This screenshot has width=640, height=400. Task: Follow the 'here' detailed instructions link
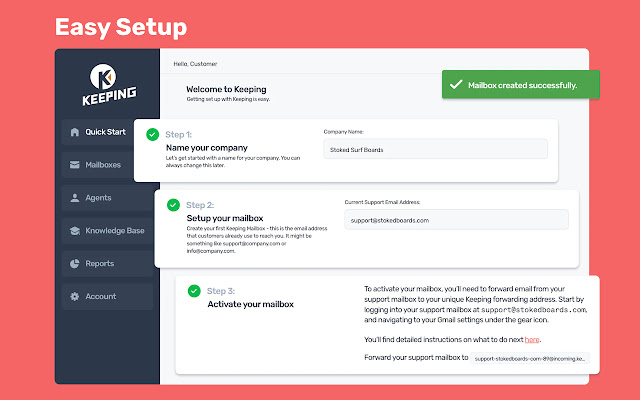(532, 340)
